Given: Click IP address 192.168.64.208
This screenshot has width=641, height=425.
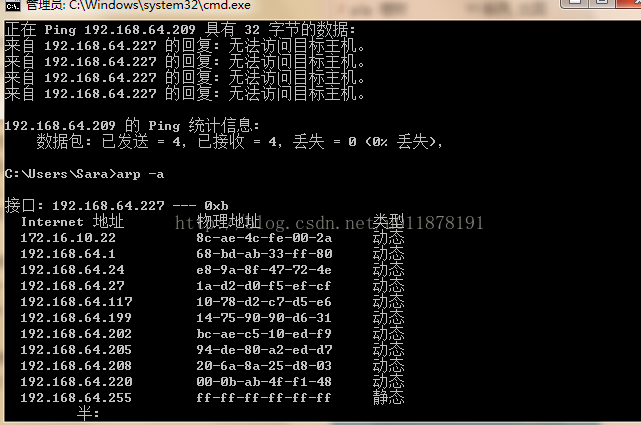Looking at the screenshot, I should [76, 365].
